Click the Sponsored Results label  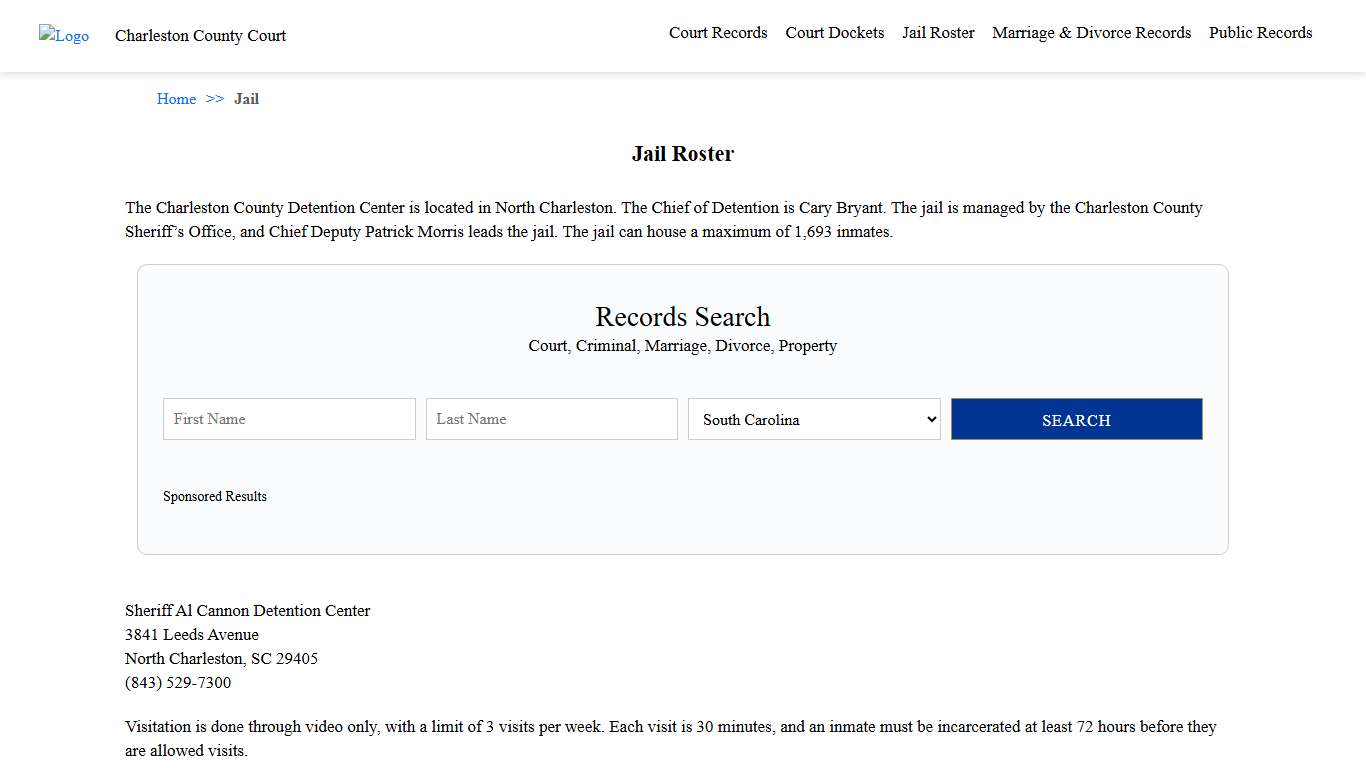(215, 496)
